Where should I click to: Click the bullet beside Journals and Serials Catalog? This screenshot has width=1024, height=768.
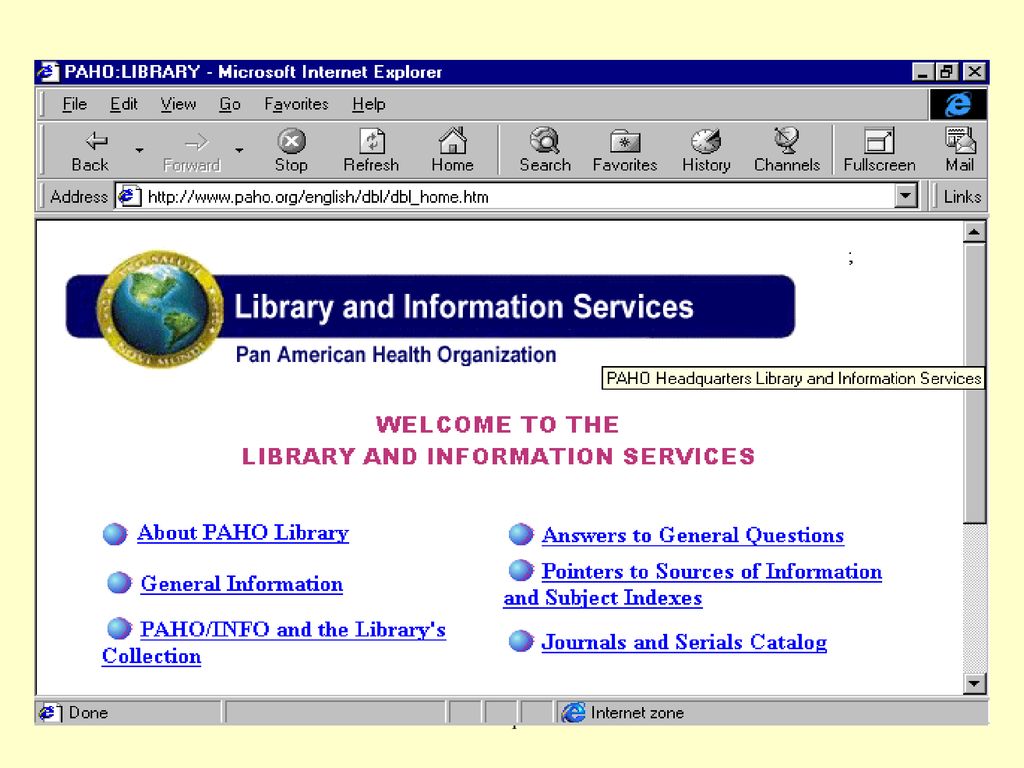[x=520, y=641]
